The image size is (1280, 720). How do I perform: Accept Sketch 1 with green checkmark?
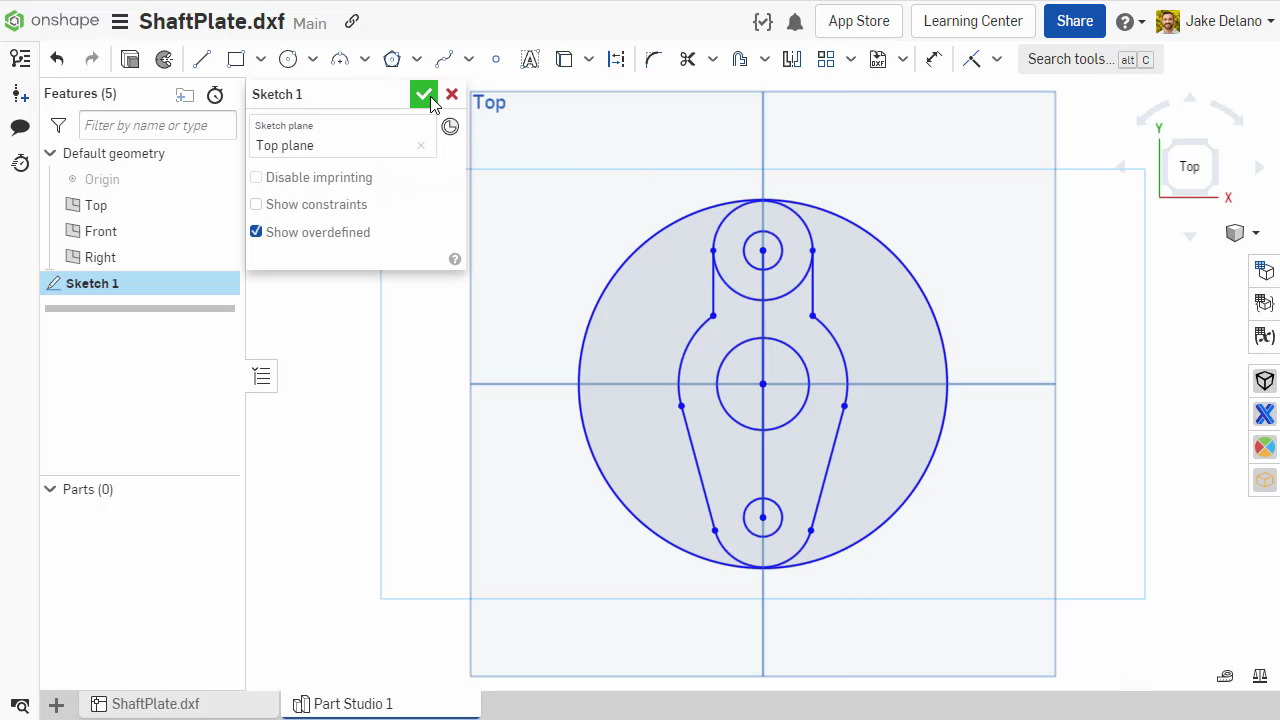(x=423, y=94)
